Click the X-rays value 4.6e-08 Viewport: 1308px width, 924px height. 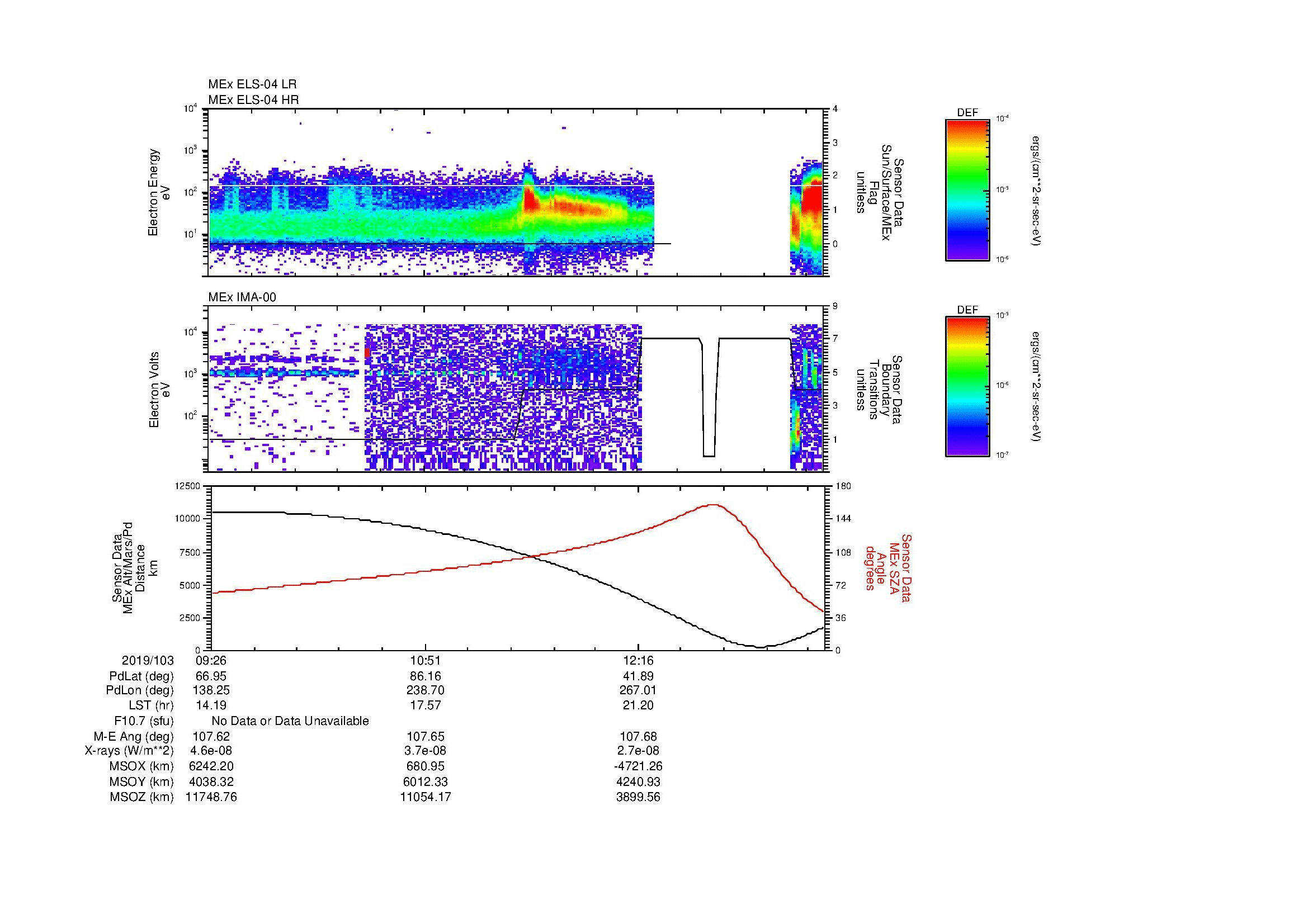[x=211, y=751]
